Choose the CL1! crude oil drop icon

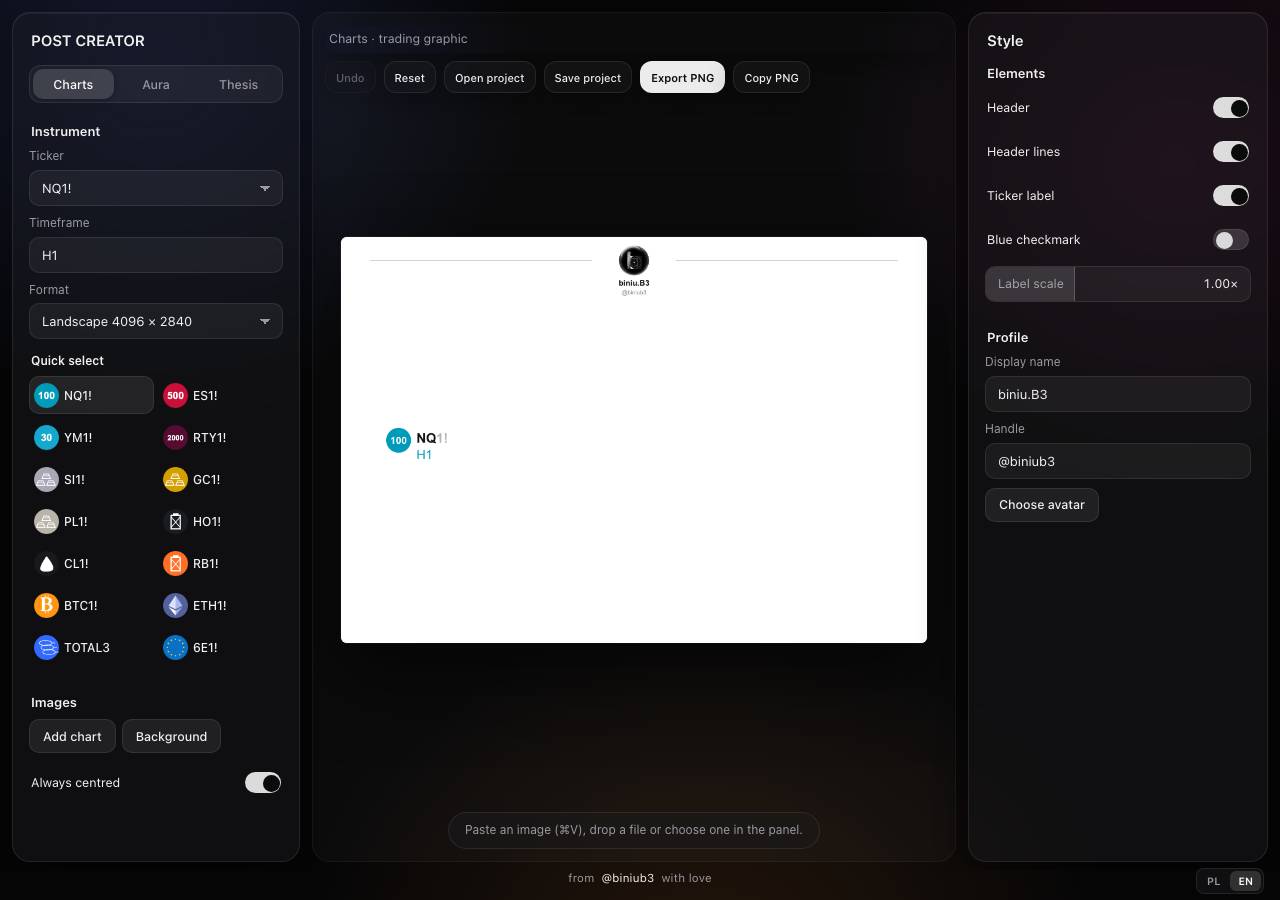[46, 563]
